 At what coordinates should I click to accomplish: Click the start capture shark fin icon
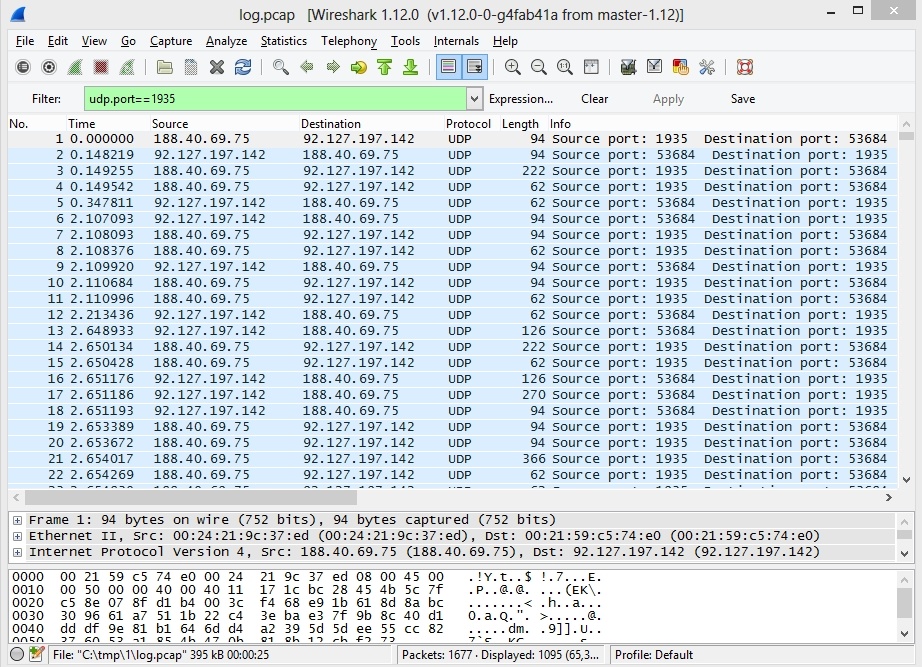click(75, 67)
